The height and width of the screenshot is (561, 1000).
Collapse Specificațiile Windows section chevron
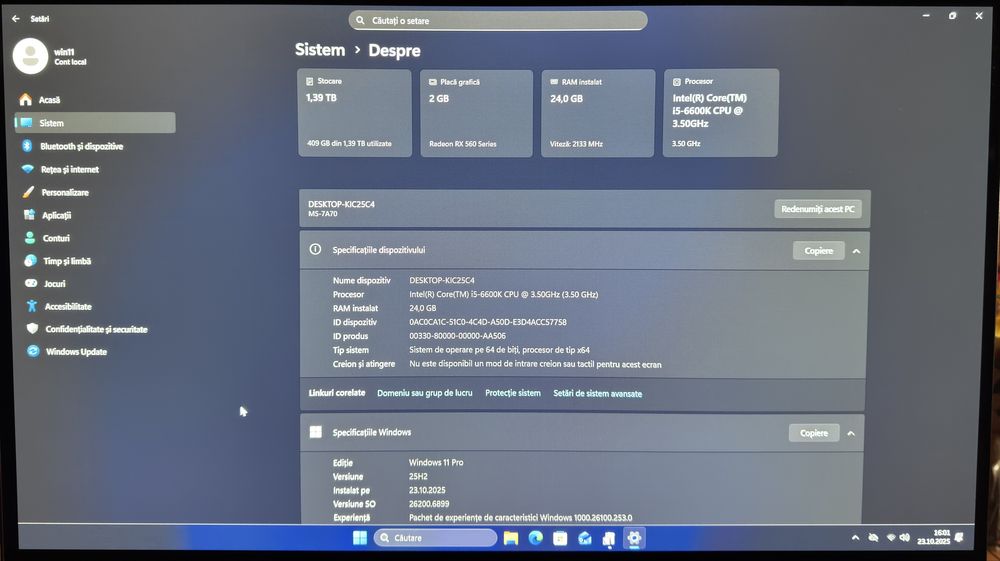pyautogui.click(x=851, y=434)
